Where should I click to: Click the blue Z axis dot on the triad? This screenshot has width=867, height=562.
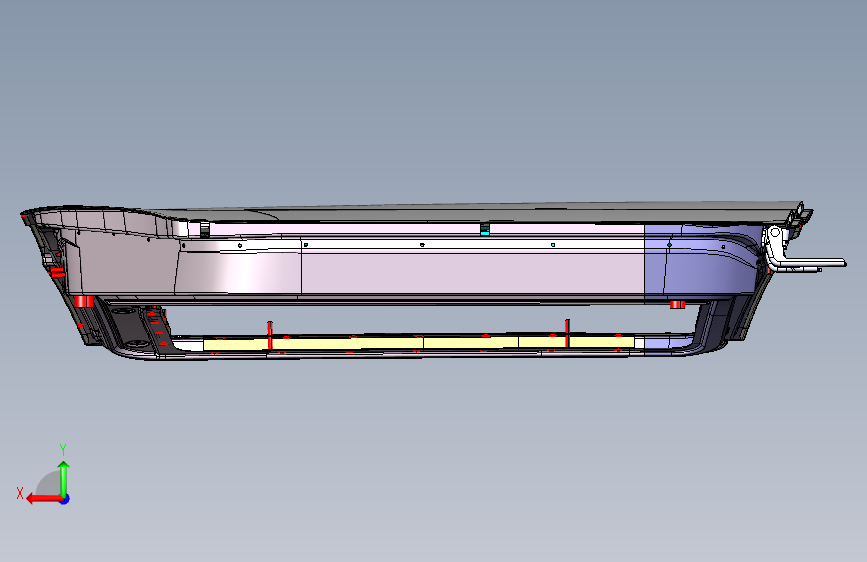click(65, 499)
